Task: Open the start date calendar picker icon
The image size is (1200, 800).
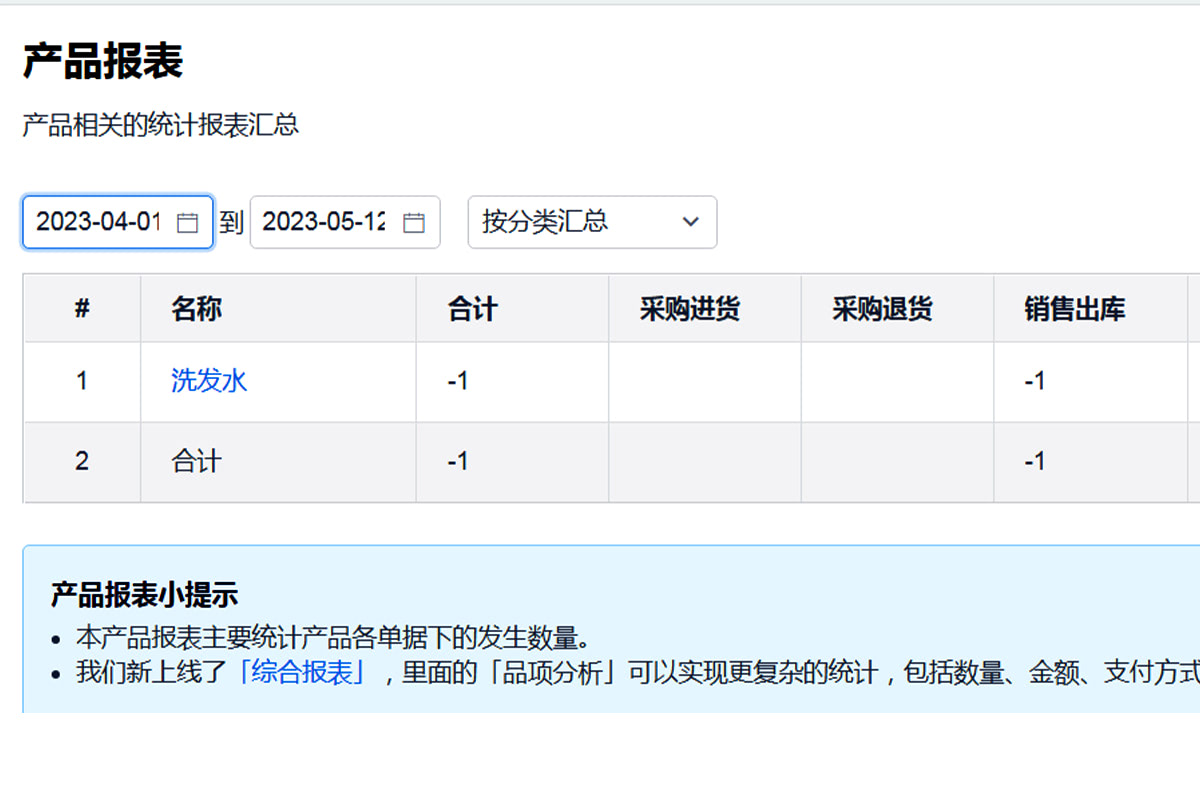Action: [186, 222]
